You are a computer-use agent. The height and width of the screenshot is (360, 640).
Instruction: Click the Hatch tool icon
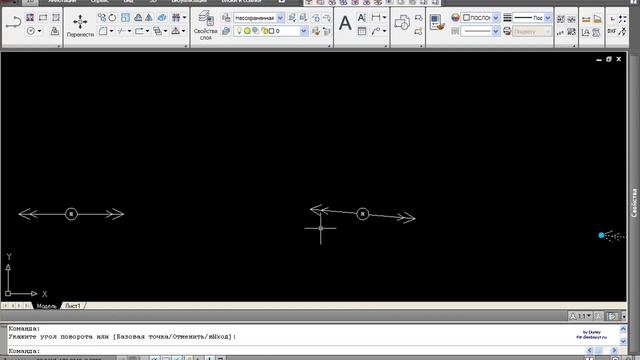[x=30, y=18]
